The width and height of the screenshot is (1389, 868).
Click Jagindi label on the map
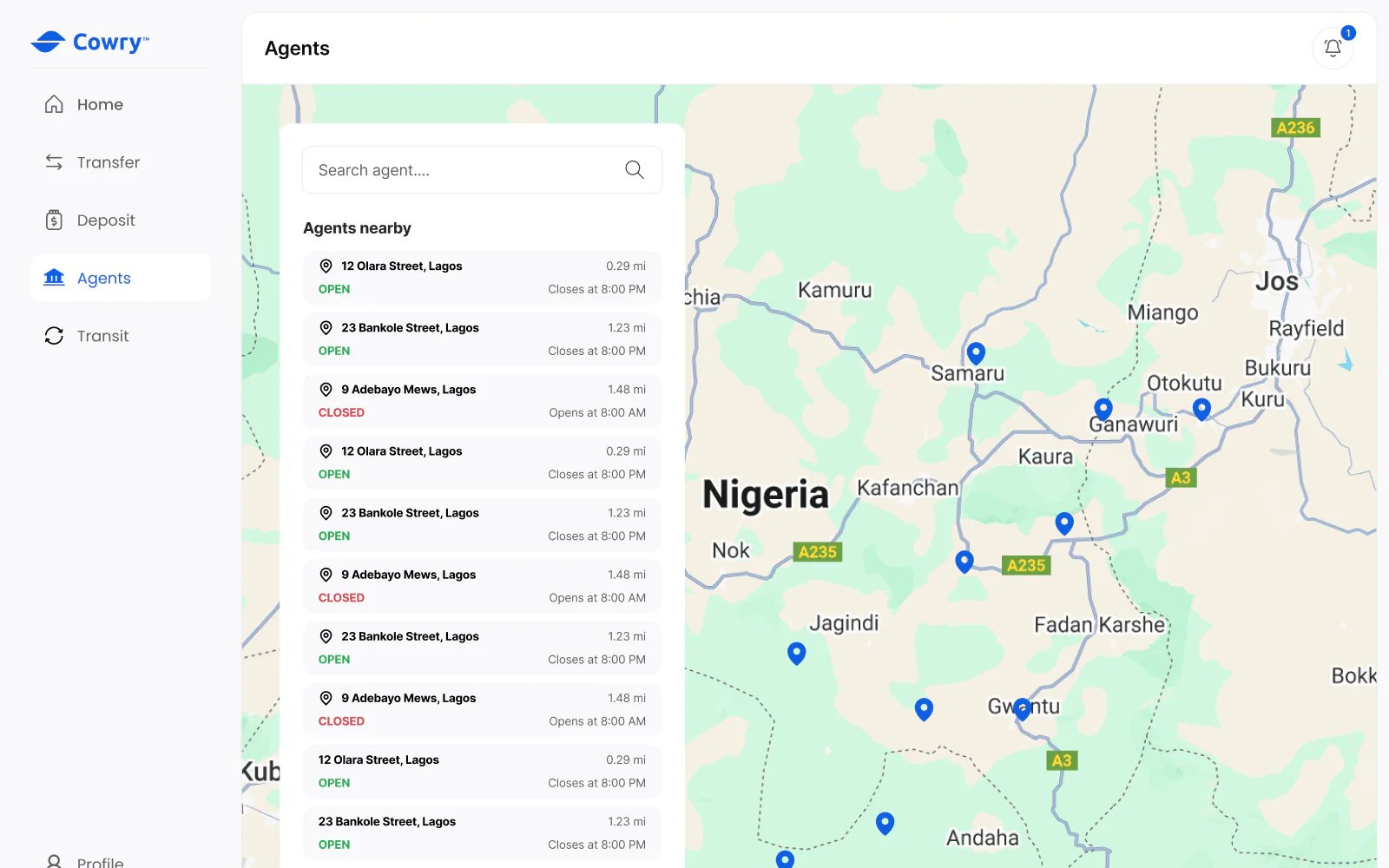[x=844, y=623]
